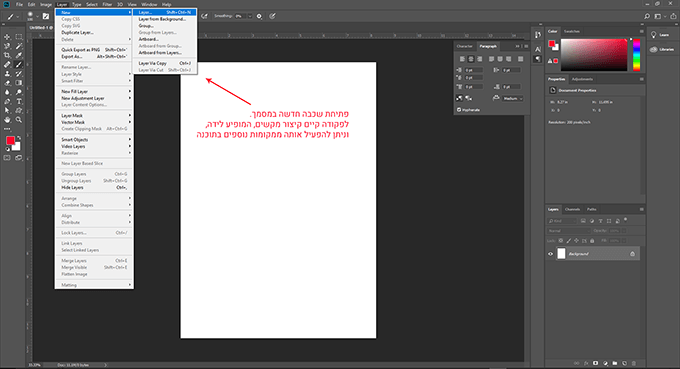Switch to the Channels tab
Screen dimensions: 680x369
pos(572,209)
